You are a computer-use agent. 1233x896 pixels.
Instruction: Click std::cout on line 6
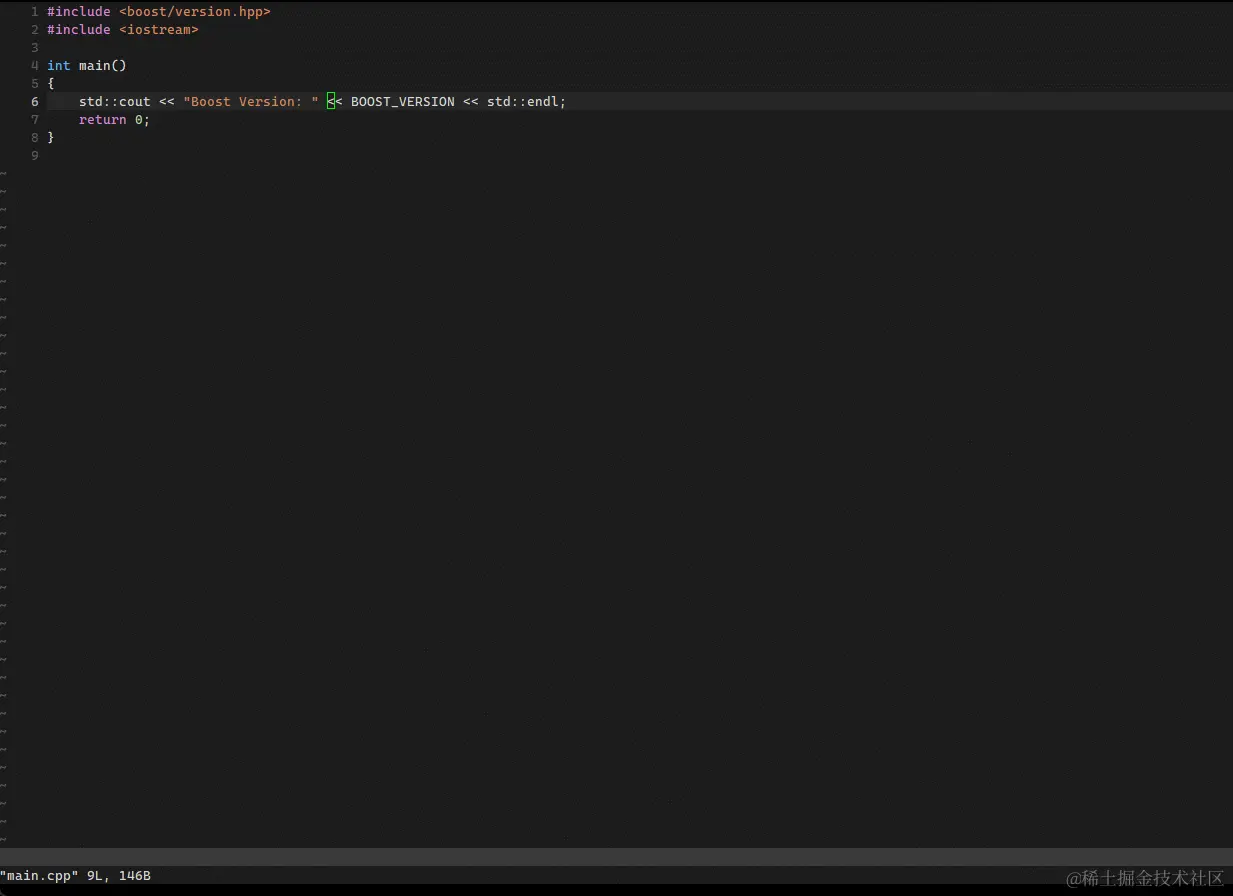pos(115,101)
